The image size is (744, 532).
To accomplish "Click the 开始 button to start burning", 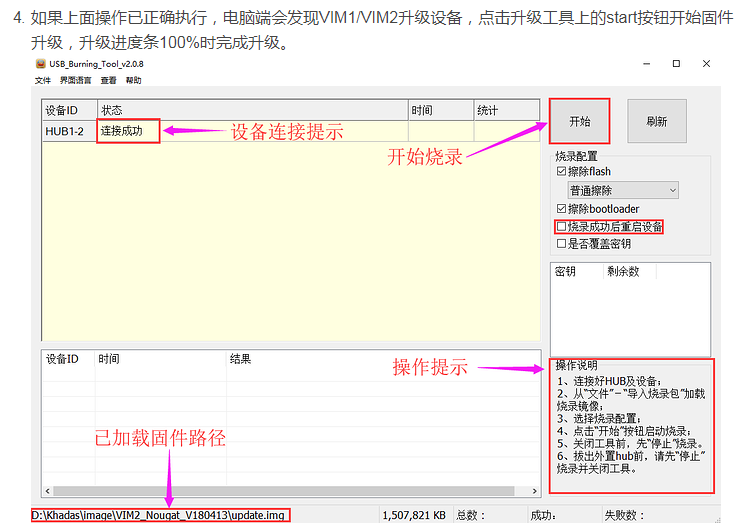I will [579, 121].
